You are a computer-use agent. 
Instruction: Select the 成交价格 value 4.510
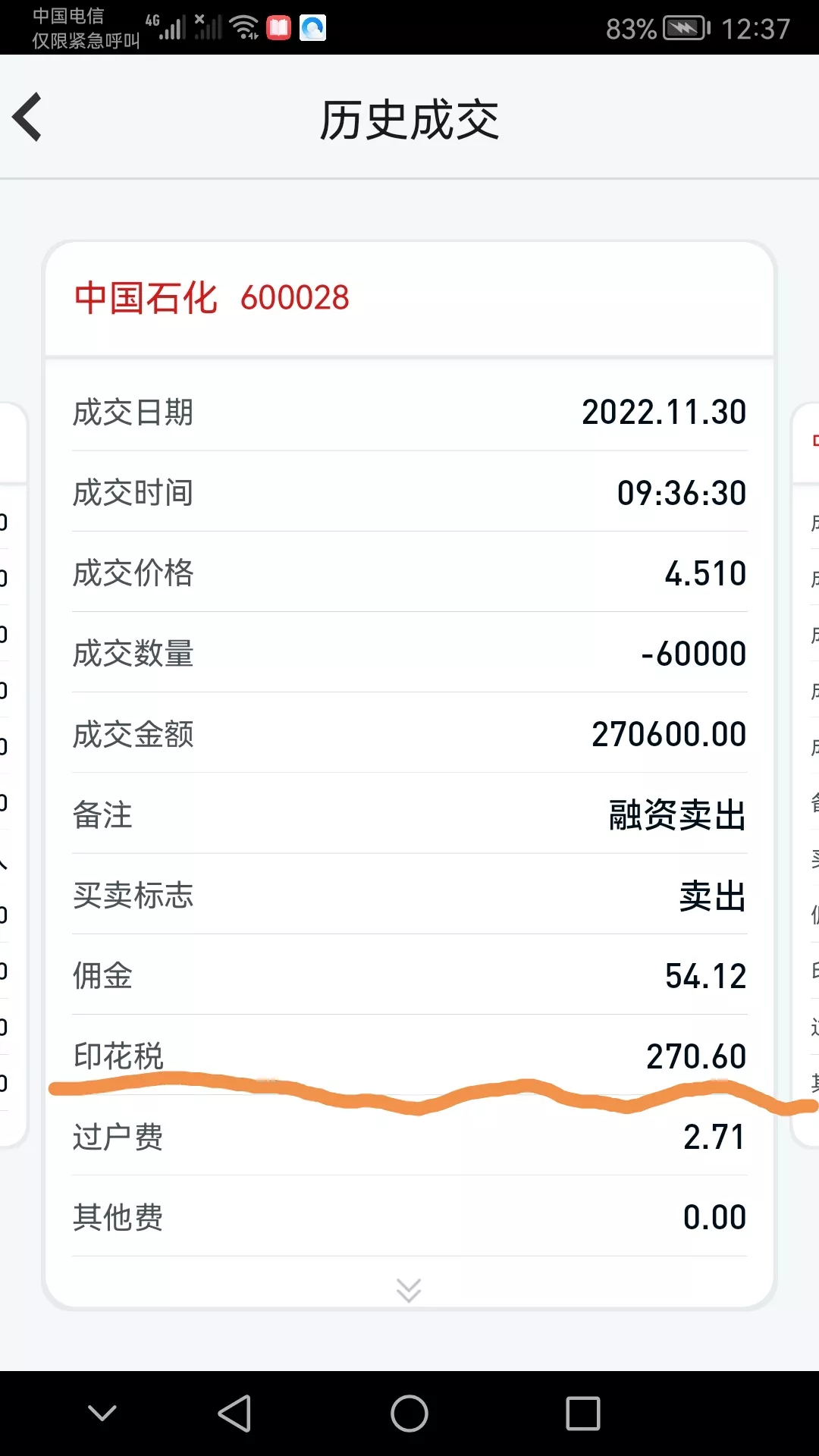705,573
